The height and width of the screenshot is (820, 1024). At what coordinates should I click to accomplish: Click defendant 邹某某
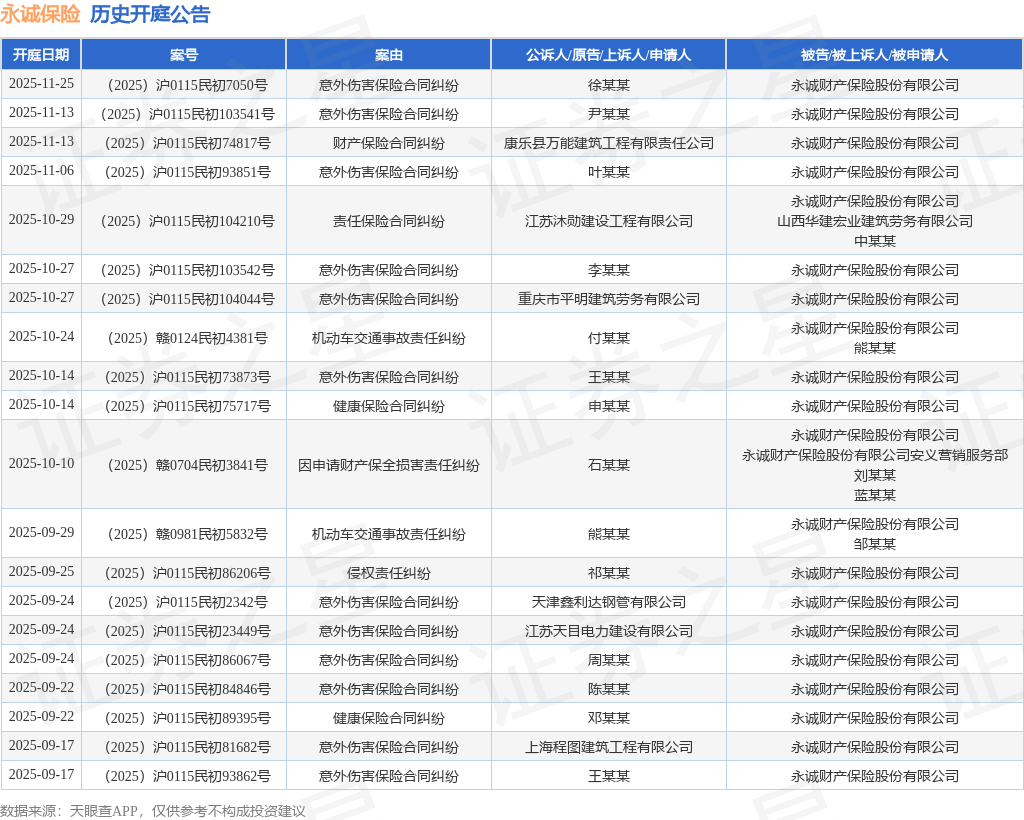[874, 544]
